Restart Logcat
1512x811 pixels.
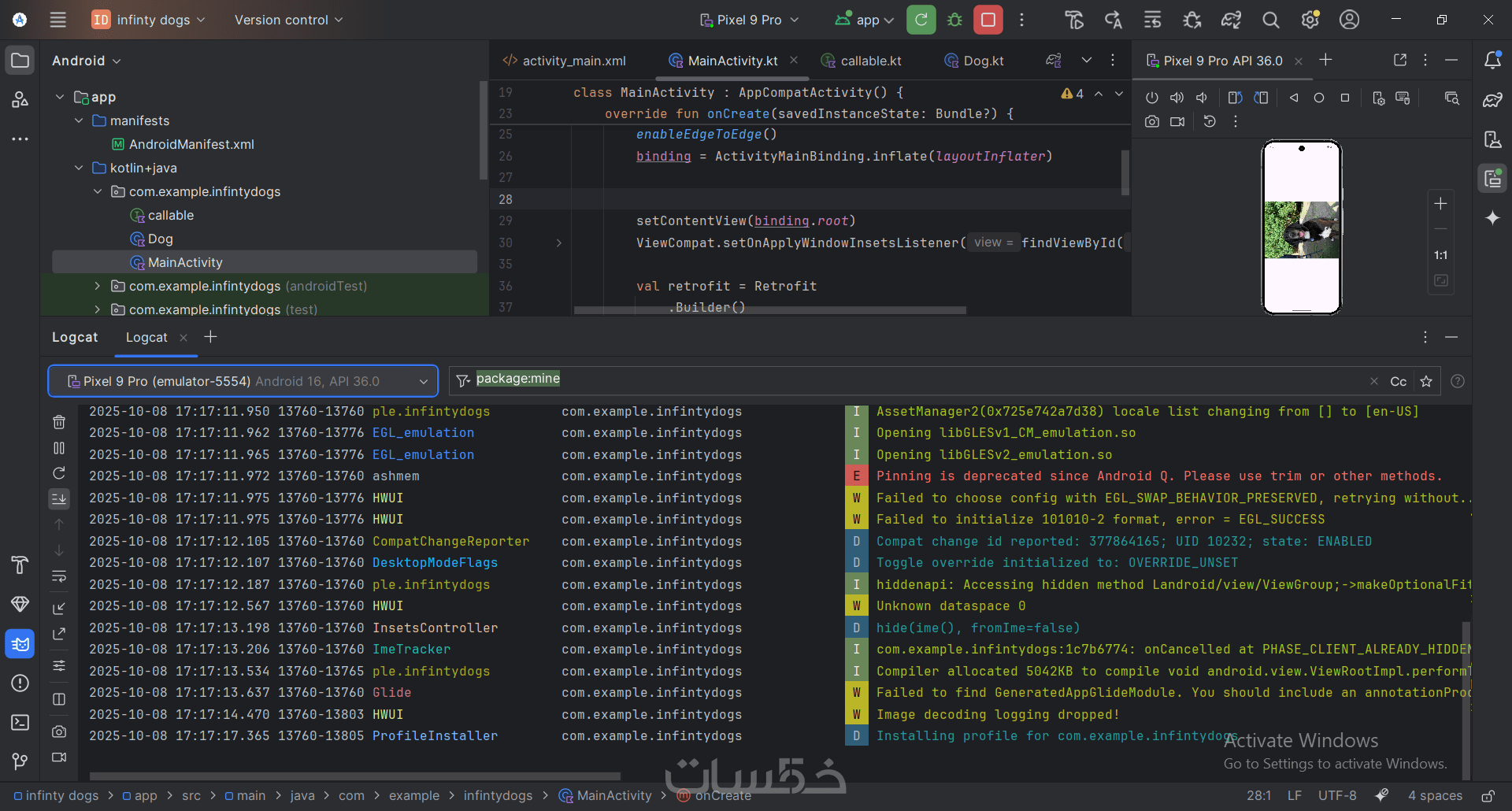[x=59, y=473]
